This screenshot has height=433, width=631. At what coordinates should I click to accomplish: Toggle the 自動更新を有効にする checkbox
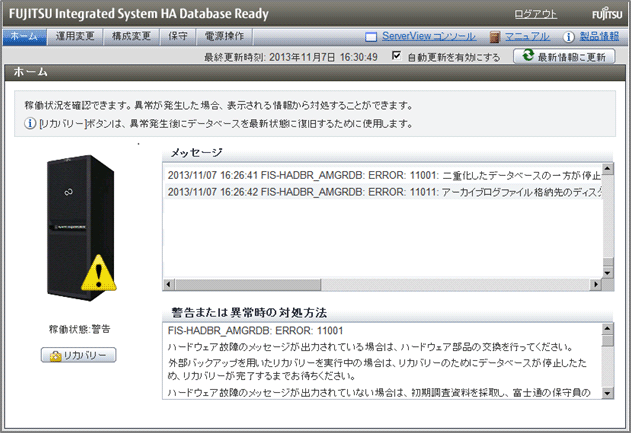point(396,56)
